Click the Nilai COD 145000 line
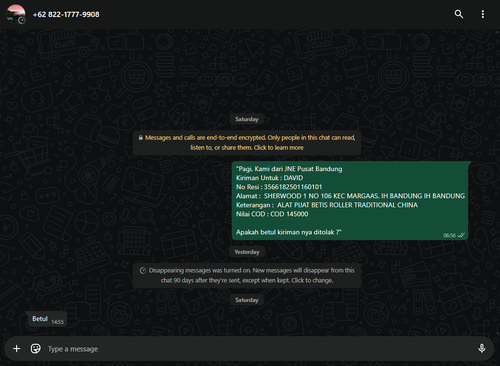The image size is (500, 366). click(272, 214)
